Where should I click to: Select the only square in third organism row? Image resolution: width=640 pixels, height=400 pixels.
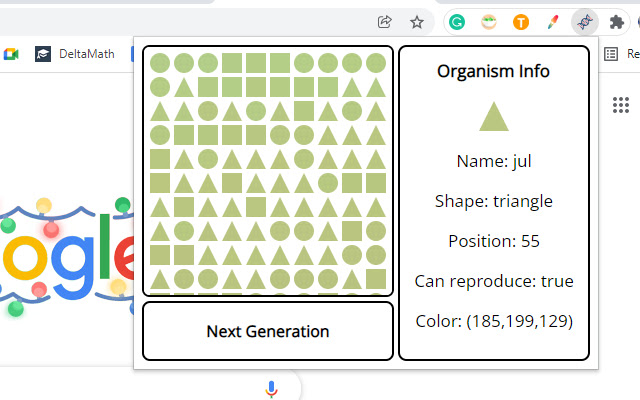click(304, 111)
